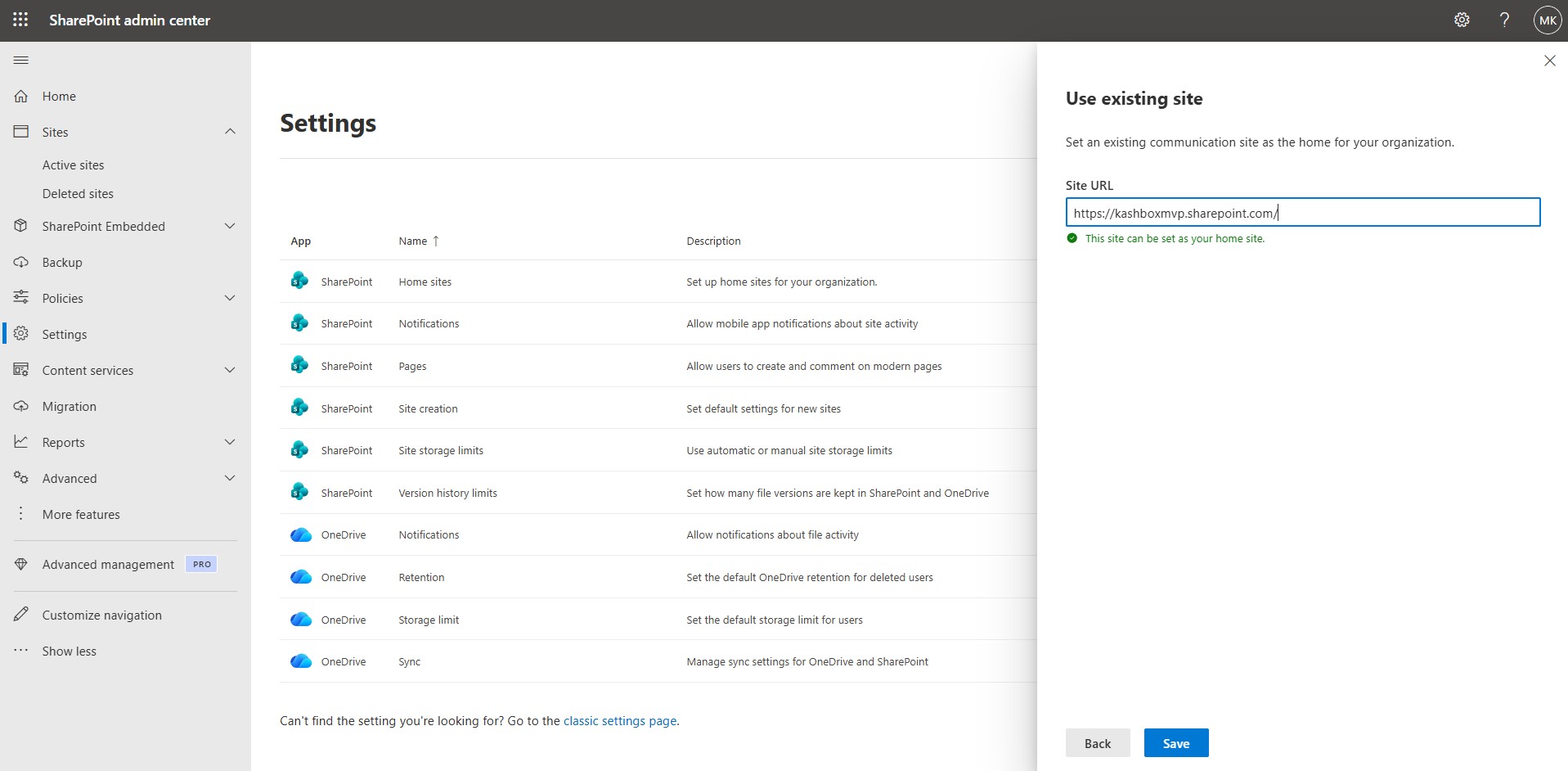Click the App column header
Viewport: 1568px width, 771px height.
[x=301, y=241]
